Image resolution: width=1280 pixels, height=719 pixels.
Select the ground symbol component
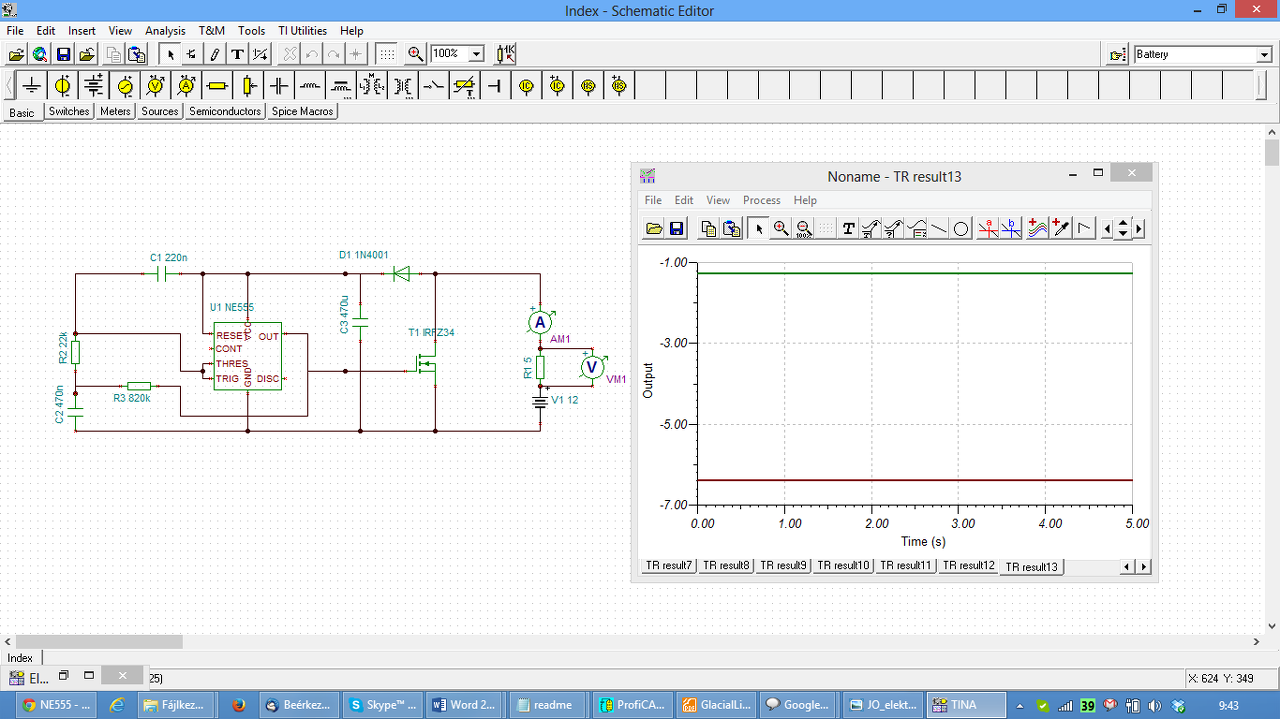pos(33,86)
